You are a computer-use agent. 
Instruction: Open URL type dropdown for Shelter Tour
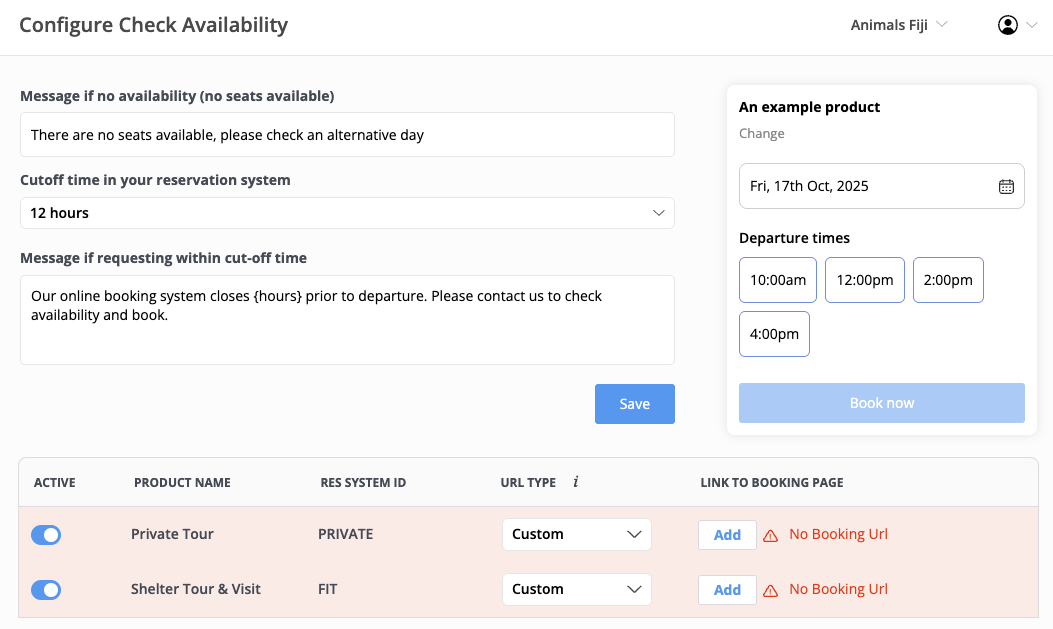(x=576, y=590)
